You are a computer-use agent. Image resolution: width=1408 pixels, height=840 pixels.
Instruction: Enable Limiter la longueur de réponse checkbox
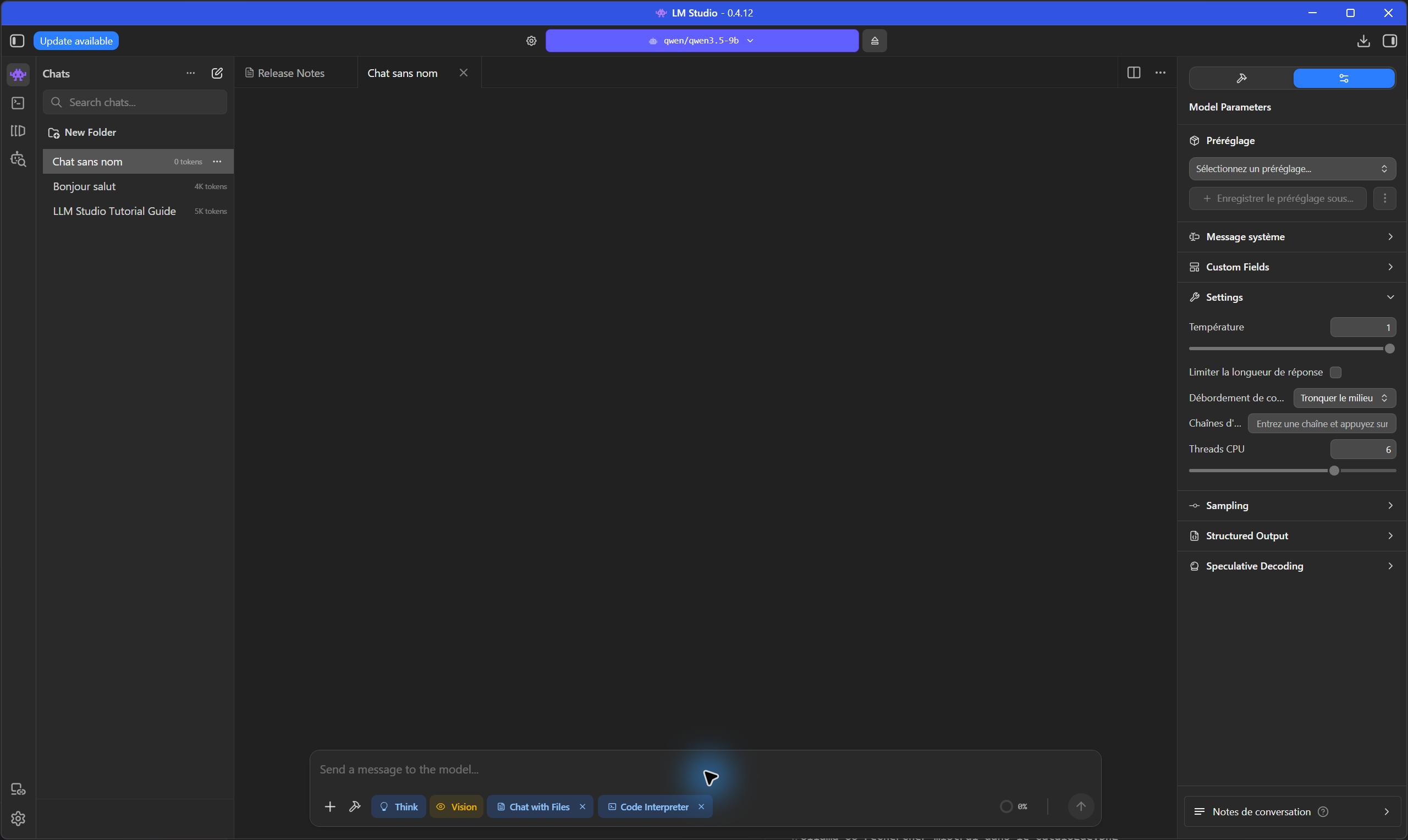1335,372
